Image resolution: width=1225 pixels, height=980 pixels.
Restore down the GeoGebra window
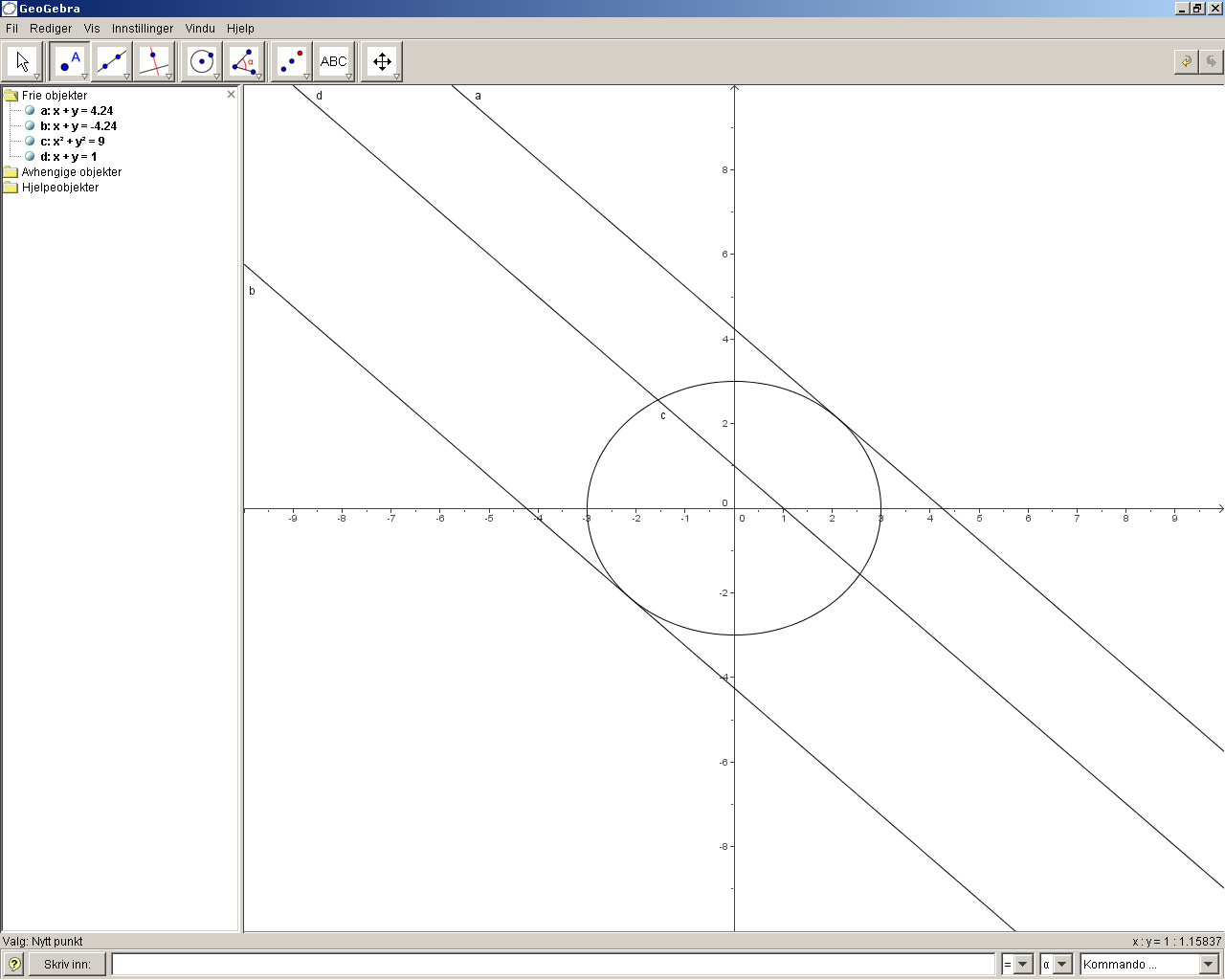point(1197,9)
